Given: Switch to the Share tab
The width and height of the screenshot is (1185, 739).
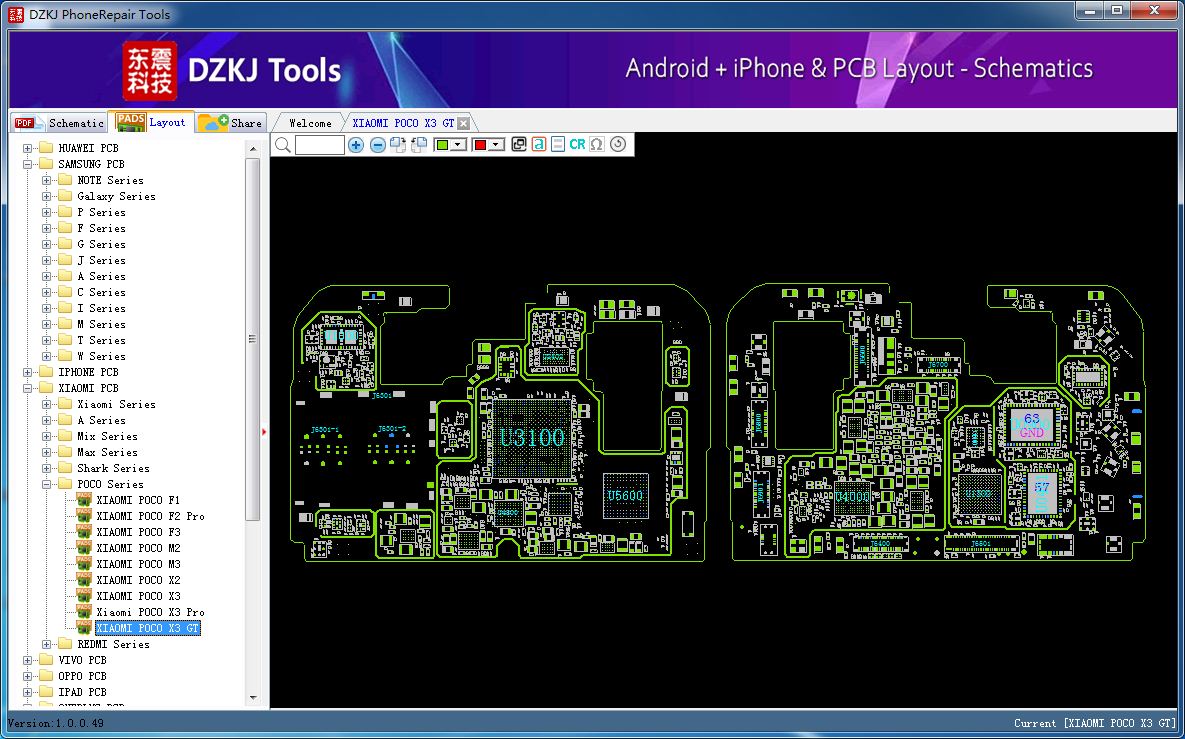Looking at the screenshot, I should point(231,122).
